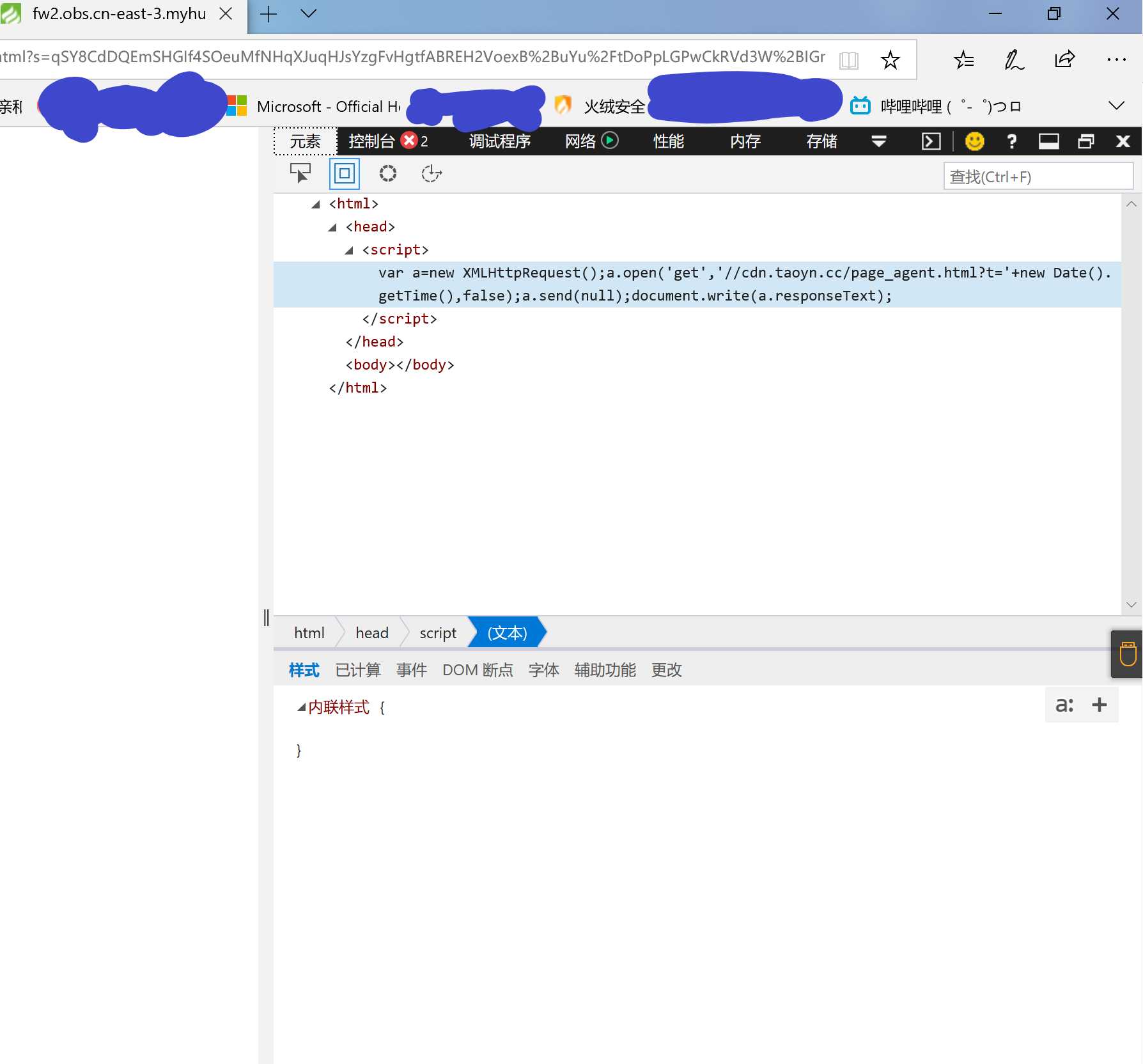The width and height of the screenshot is (1143, 1064).
Task: Send feedback via smiley face icon
Action: (x=974, y=141)
